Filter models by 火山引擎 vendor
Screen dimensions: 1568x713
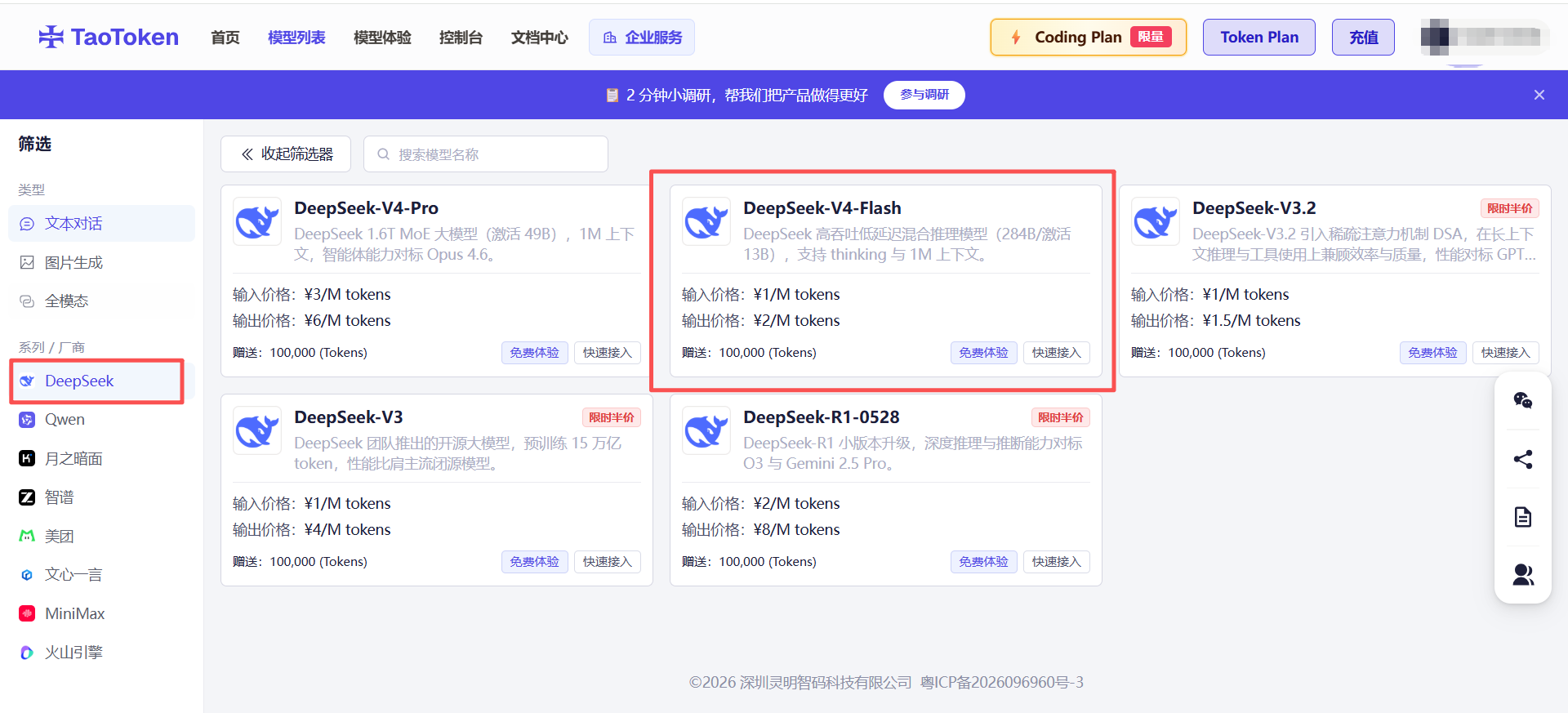101,653
